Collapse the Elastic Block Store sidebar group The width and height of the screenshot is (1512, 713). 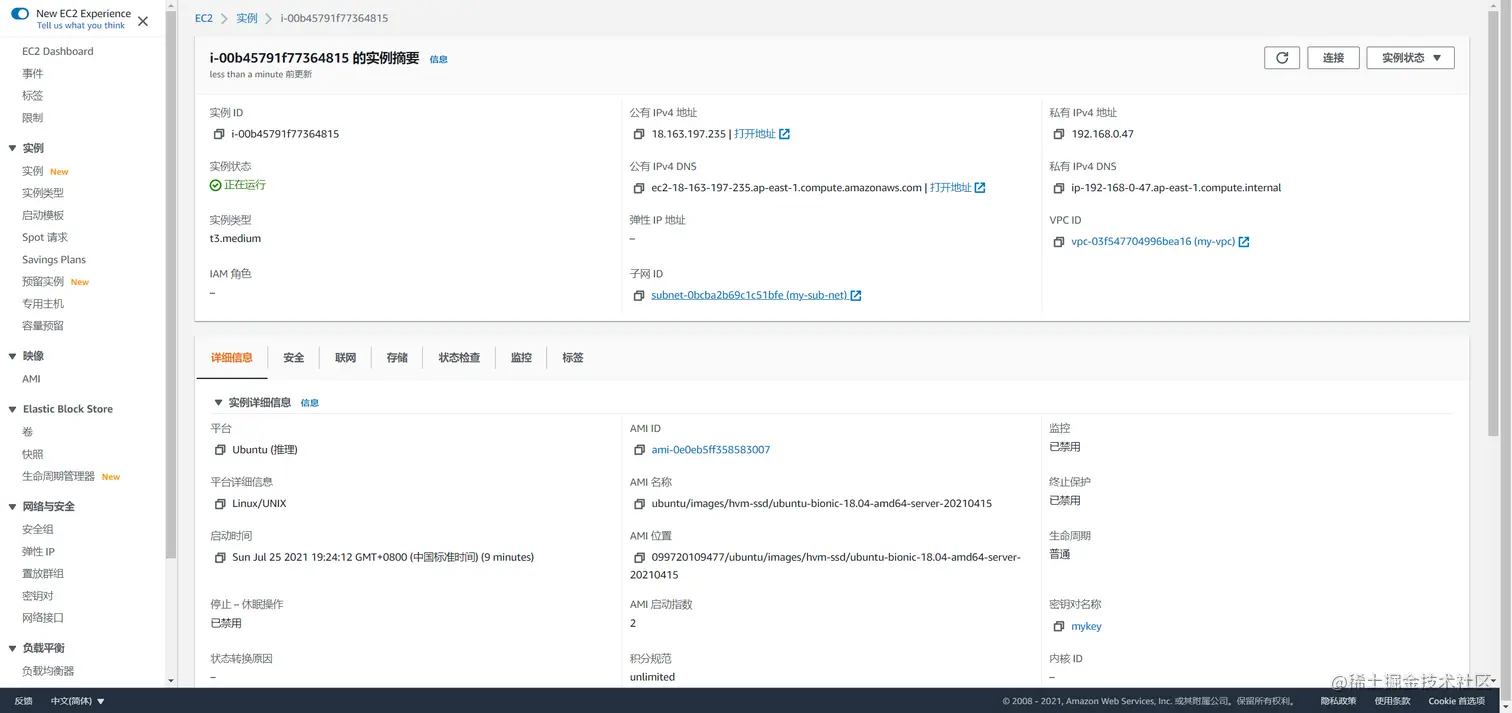click(x=12, y=409)
